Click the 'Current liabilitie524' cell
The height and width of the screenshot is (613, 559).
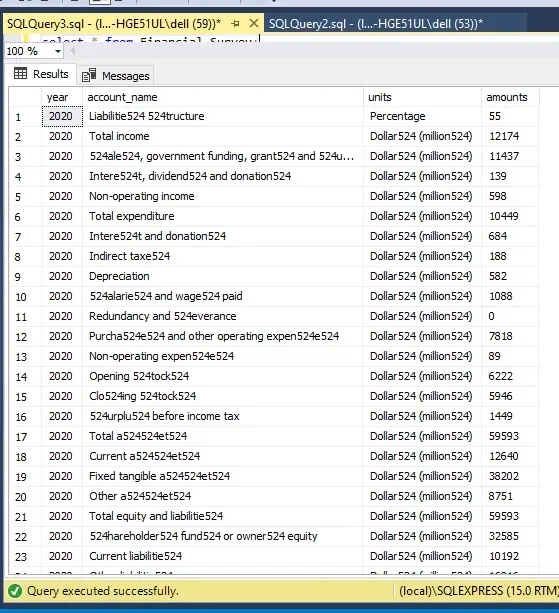223,556
